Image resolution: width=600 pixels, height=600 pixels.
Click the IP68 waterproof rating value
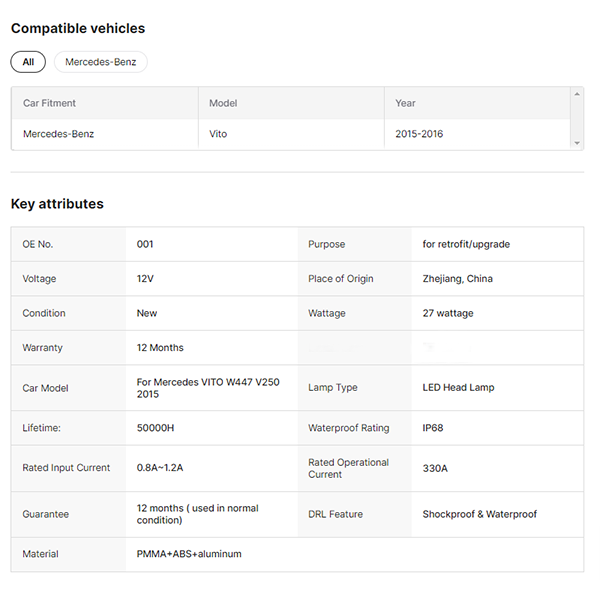coord(434,428)
